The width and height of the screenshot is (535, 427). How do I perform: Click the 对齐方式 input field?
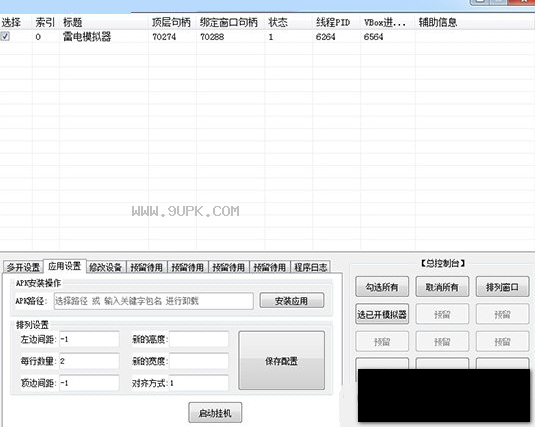coord(199,383)
